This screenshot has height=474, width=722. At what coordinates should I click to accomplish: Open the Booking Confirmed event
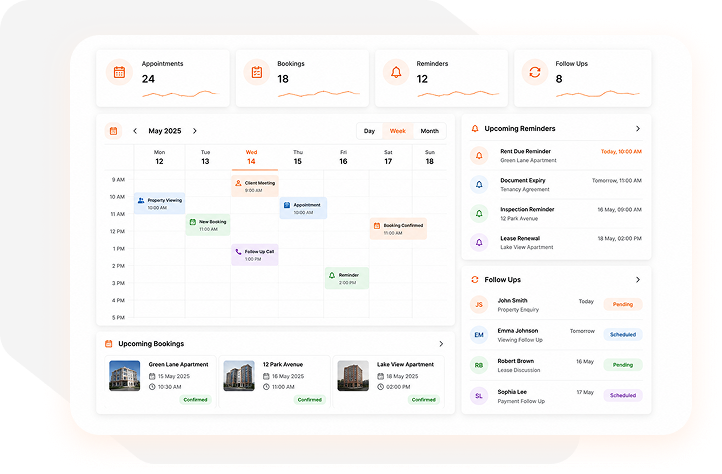click(398, 229)
